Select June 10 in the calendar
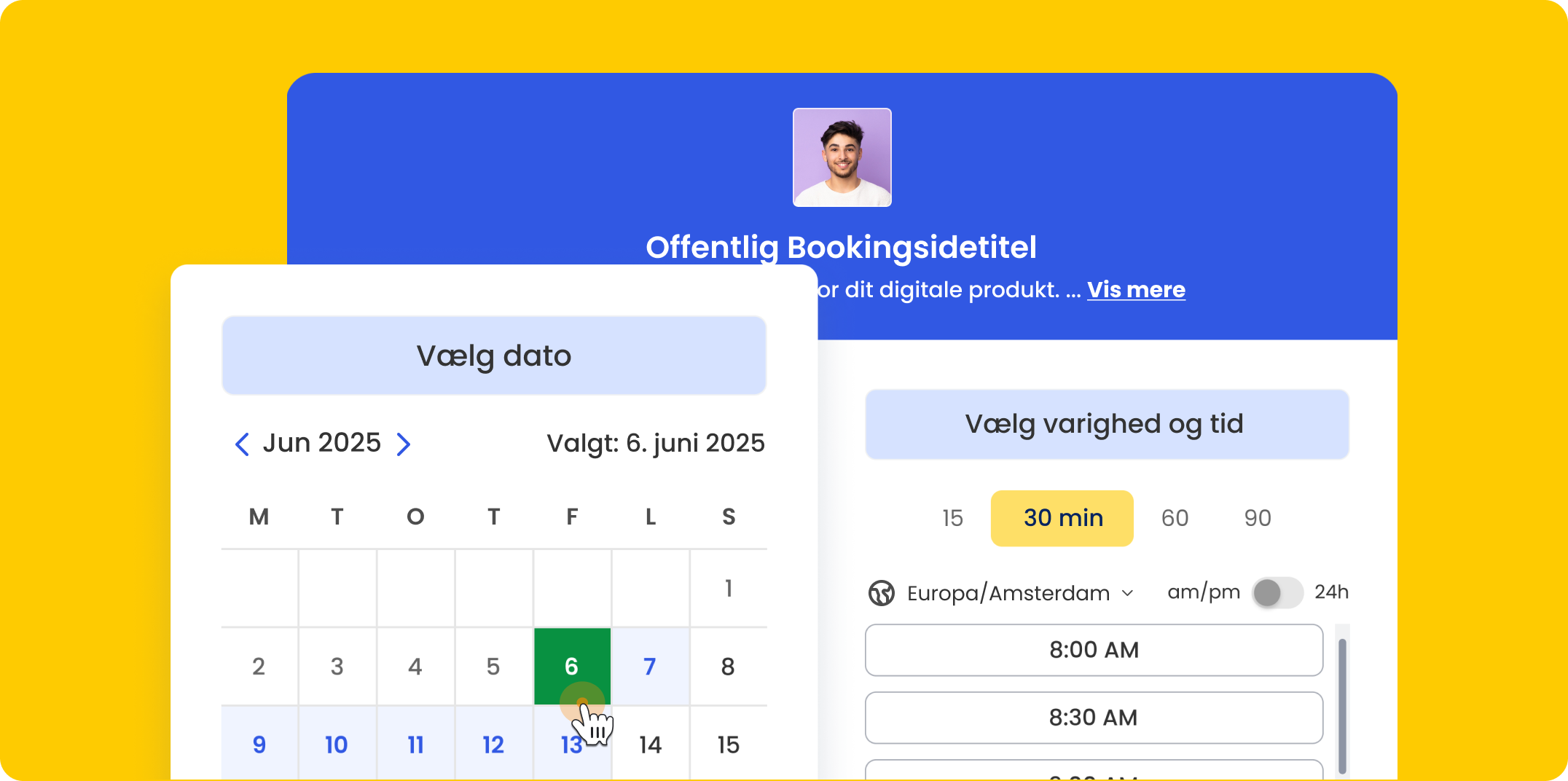 [337, 745]
